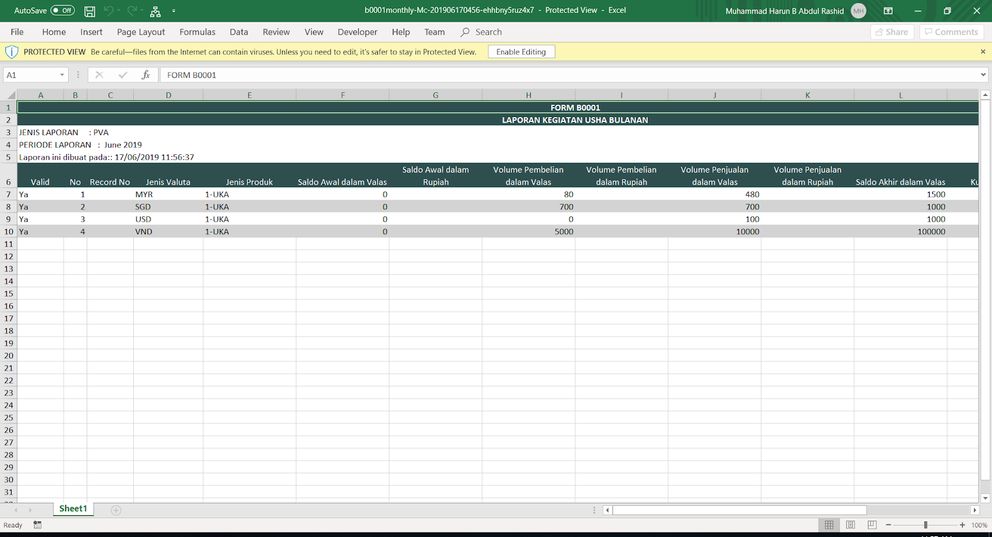Click the vertical scroll down arrow
This screenshot has width=992, height=537.
click(x=985, y=498)
